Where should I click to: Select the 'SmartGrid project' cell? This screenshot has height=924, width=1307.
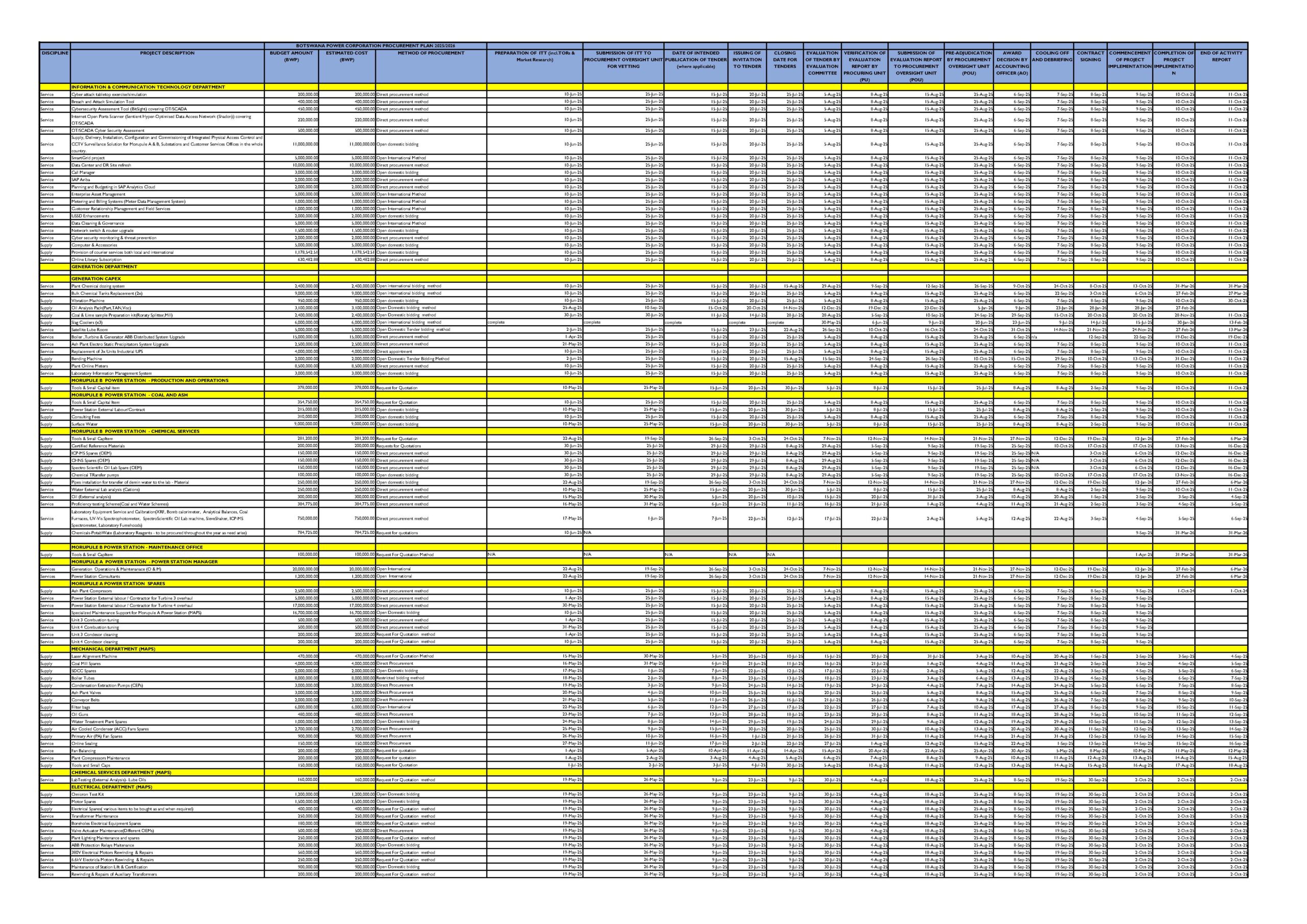tap(167, 158)
